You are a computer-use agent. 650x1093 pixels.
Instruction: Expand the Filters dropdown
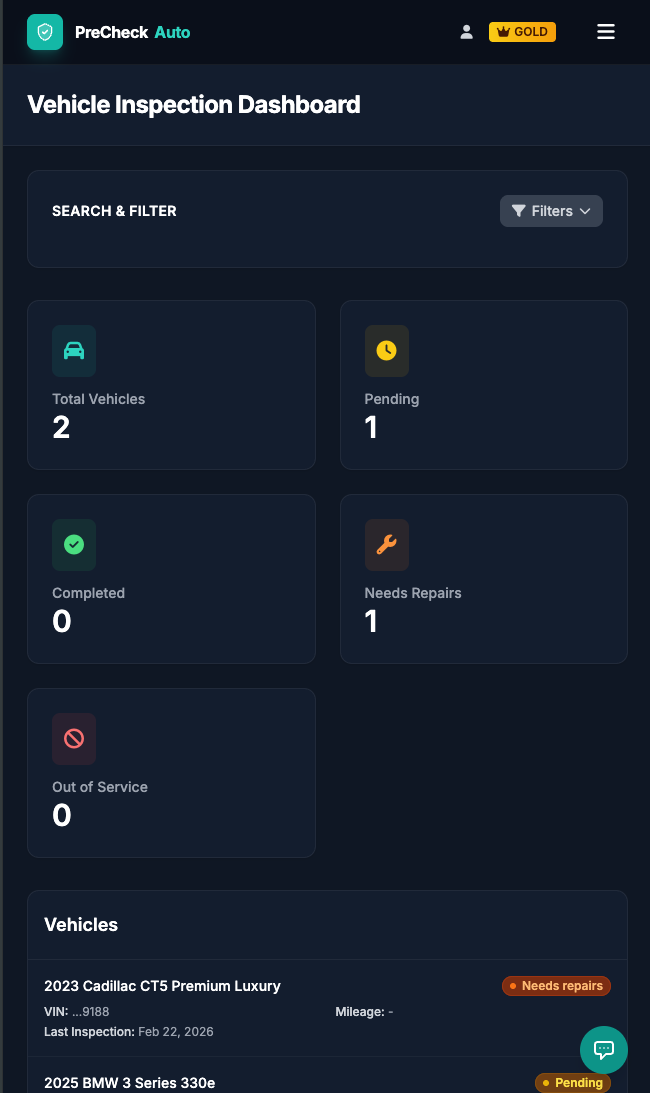(551, 211)
